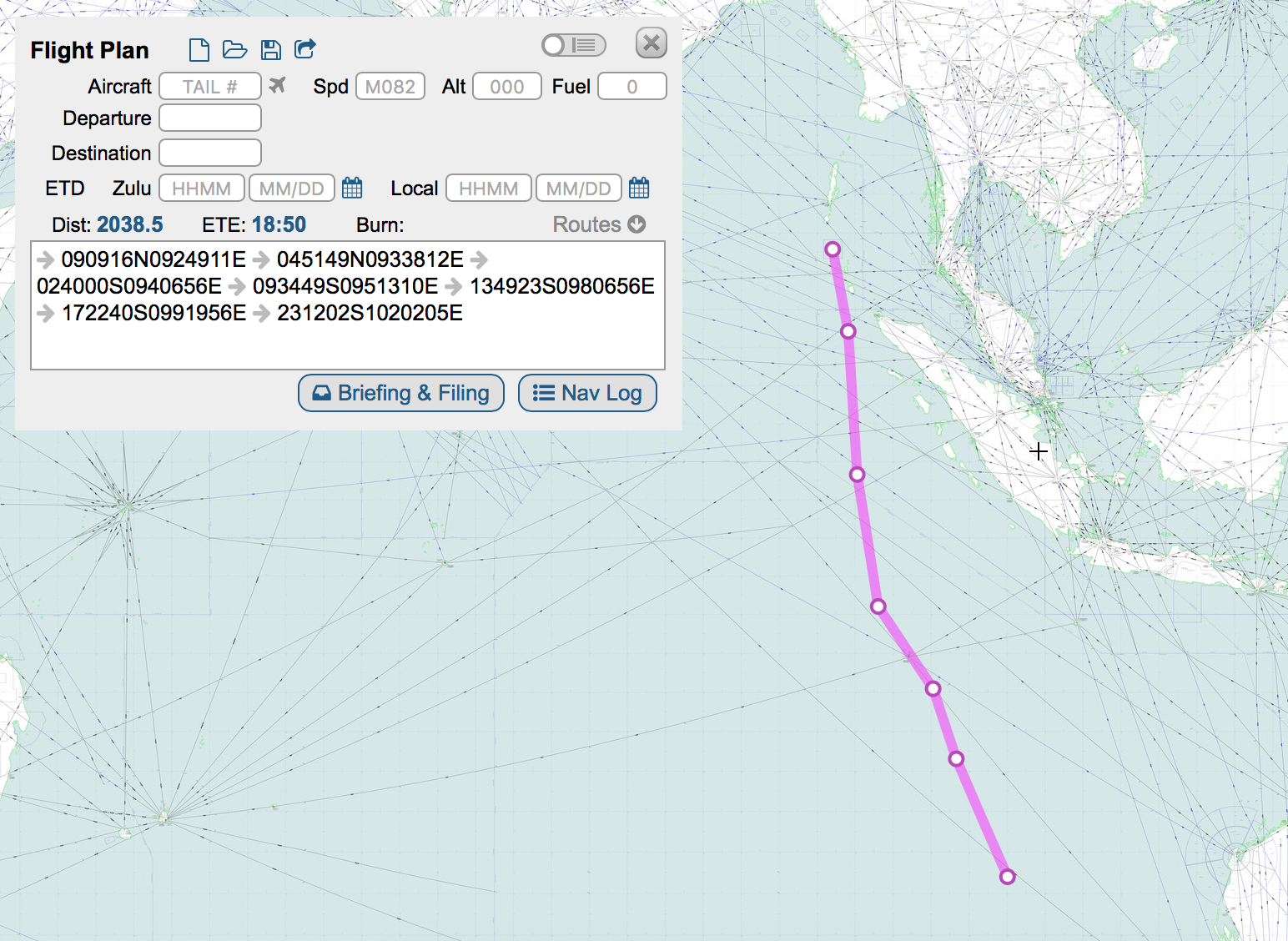Click the Departure input field
The width and height of the screenshot is (1288, 941).
(x=210, y=118)
